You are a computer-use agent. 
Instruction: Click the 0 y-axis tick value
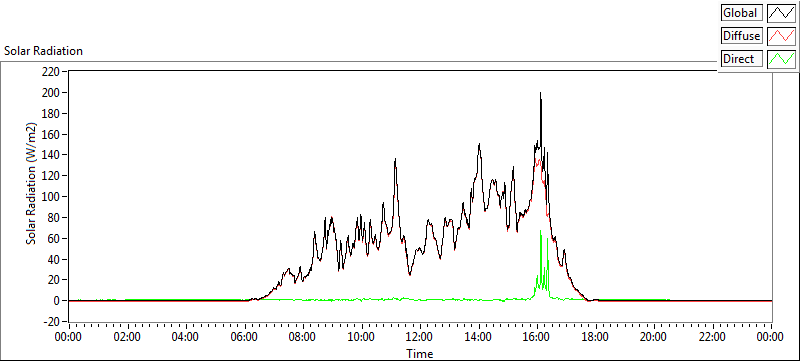[x=57, y=301]
